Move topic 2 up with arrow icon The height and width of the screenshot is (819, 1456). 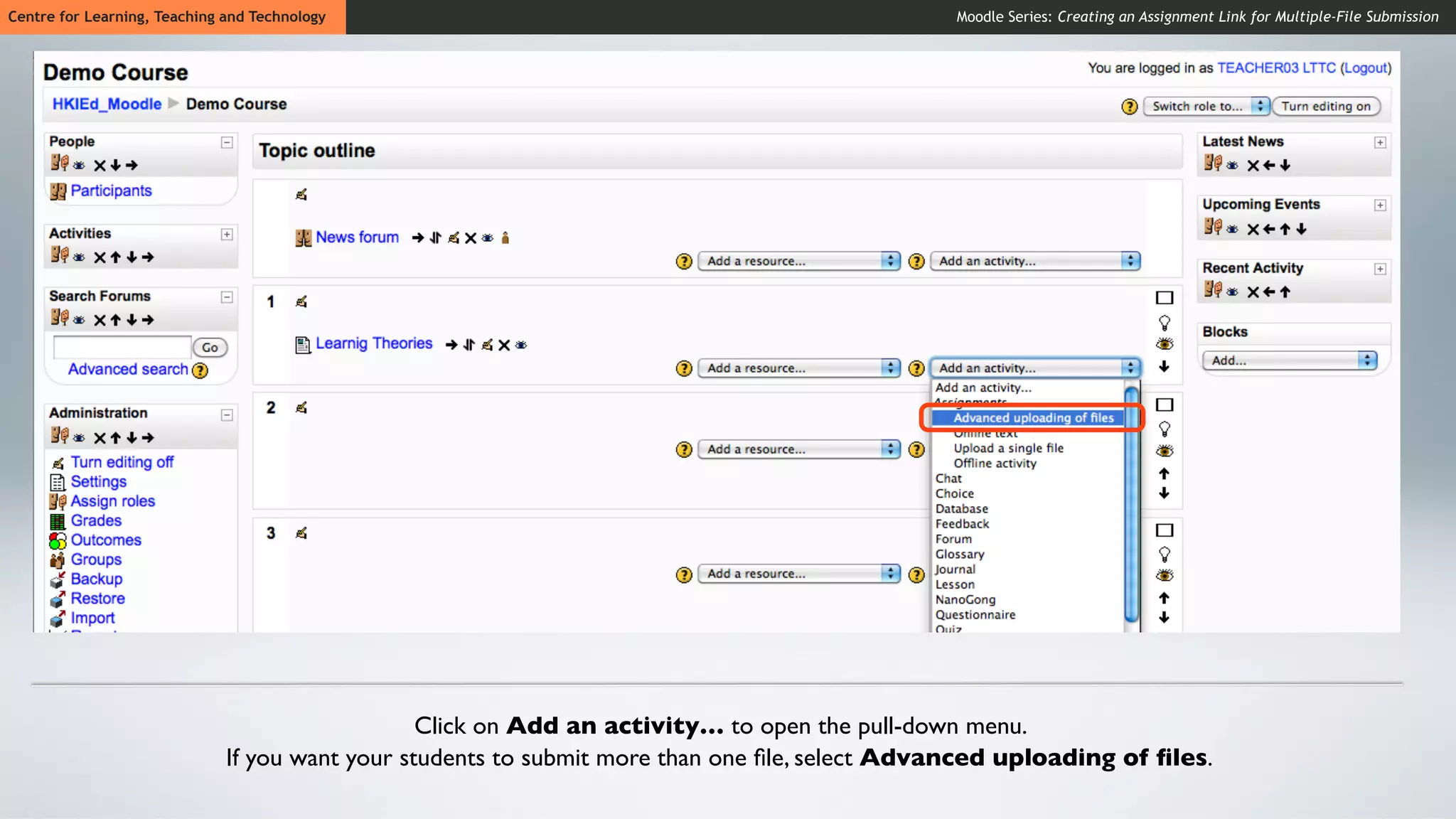click(x=1164, y=473)
